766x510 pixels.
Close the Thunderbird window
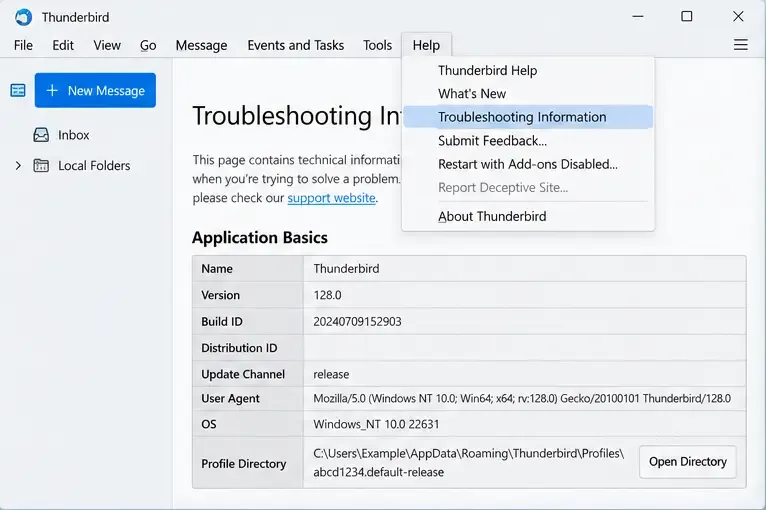tap(738, 17)
